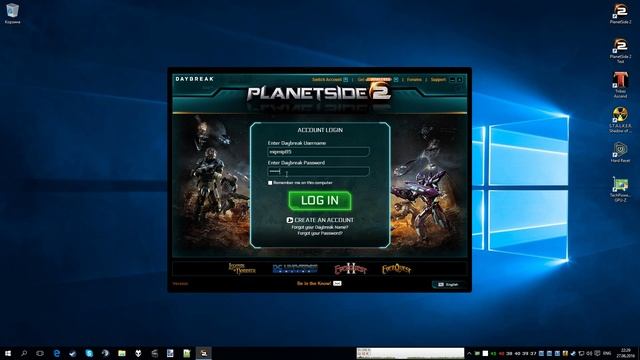Open the Support link in launcher header
Screen dimensions: 640x360
pos(438,80)
